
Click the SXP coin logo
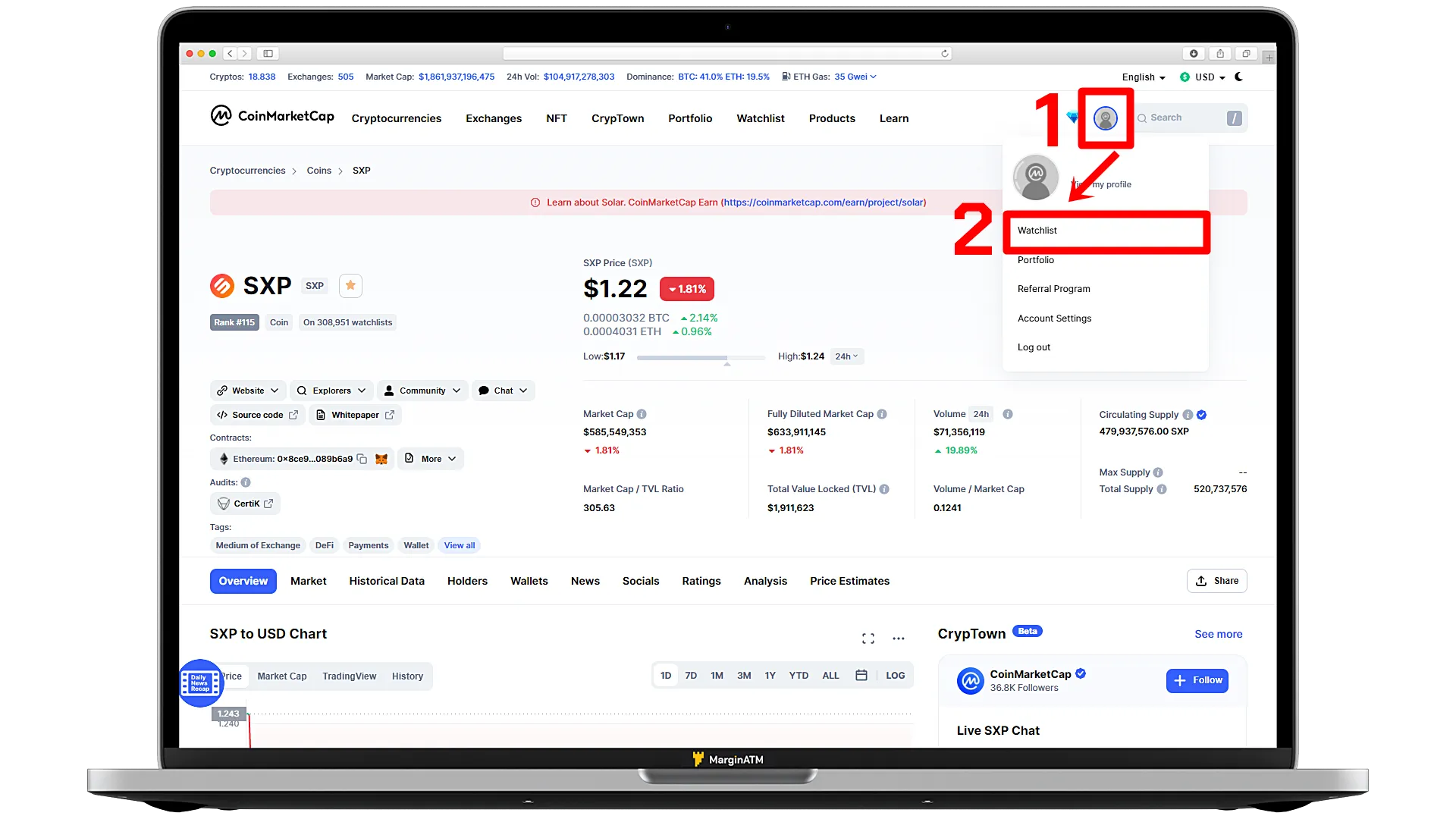(x=222, y=286)
